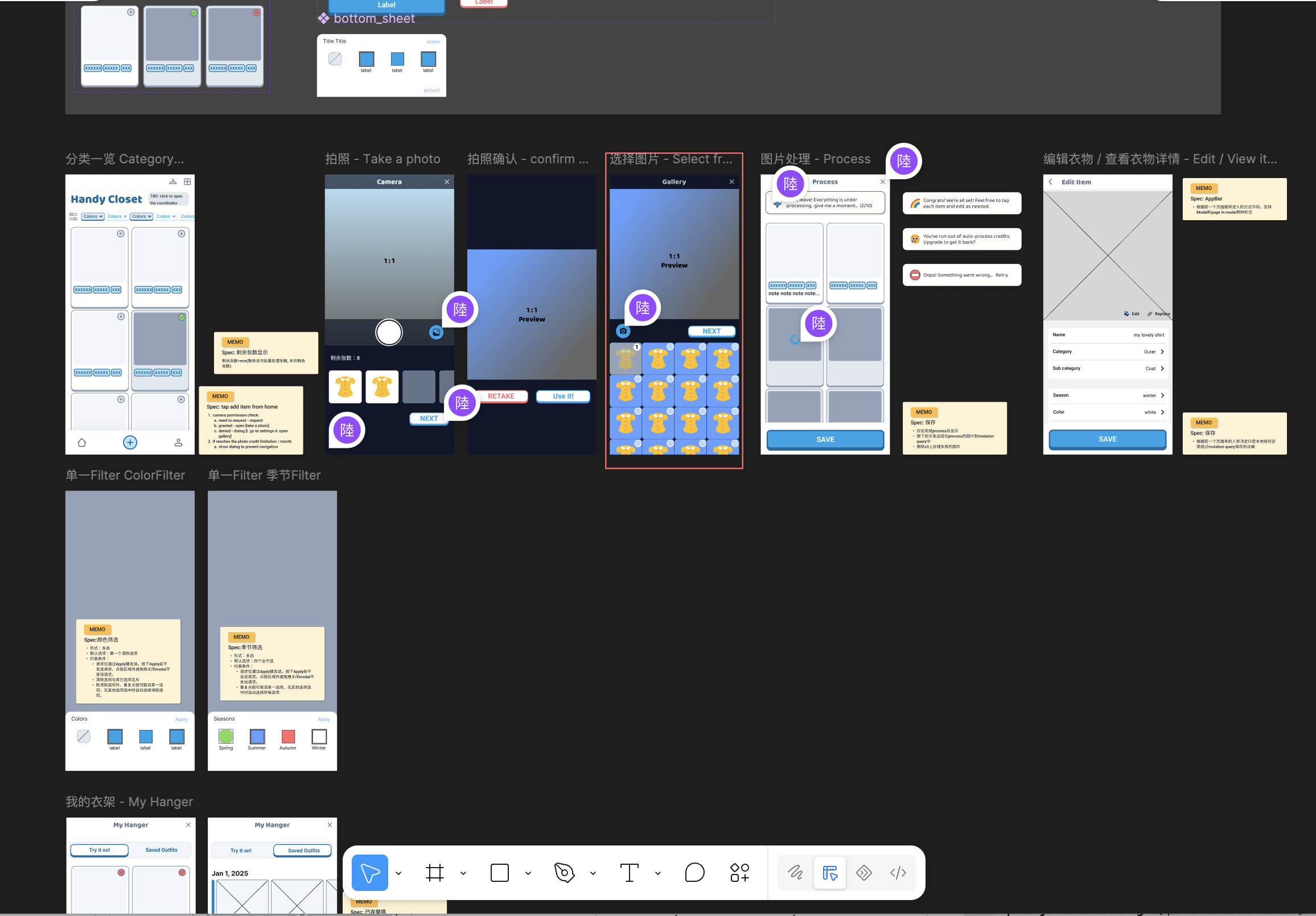Image resolution: width=1316 pixels, height=916 pixels.
Task: Toggle Dev Mode in the toolbar
Action: tap(864, 872)
